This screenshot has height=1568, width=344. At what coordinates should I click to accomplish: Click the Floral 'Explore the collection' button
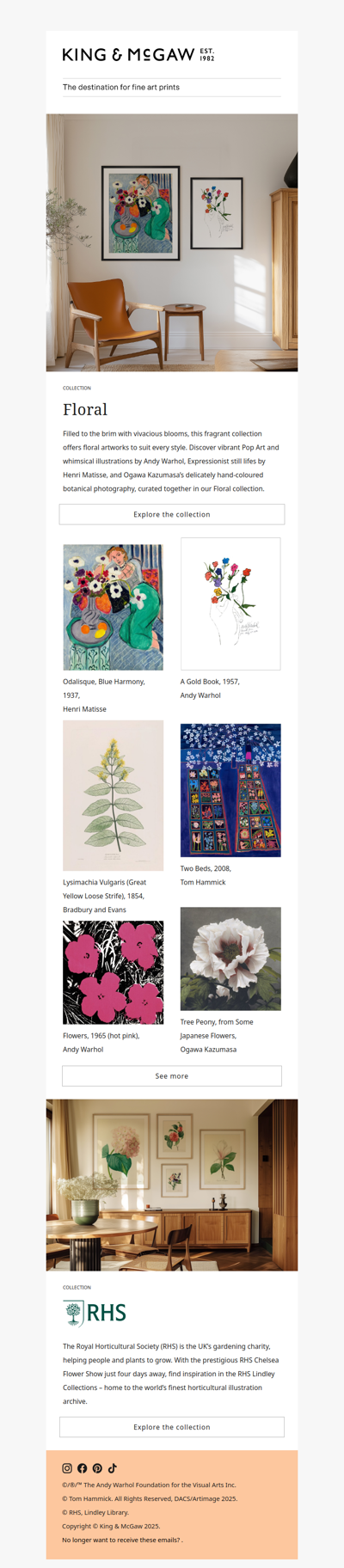coord(172,514)
